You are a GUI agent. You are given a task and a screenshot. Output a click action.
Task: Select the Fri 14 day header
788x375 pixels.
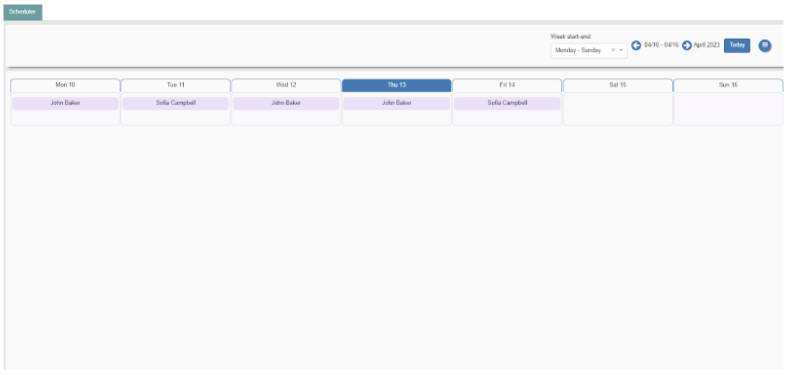pyautogui.click(x=507, y=85)
